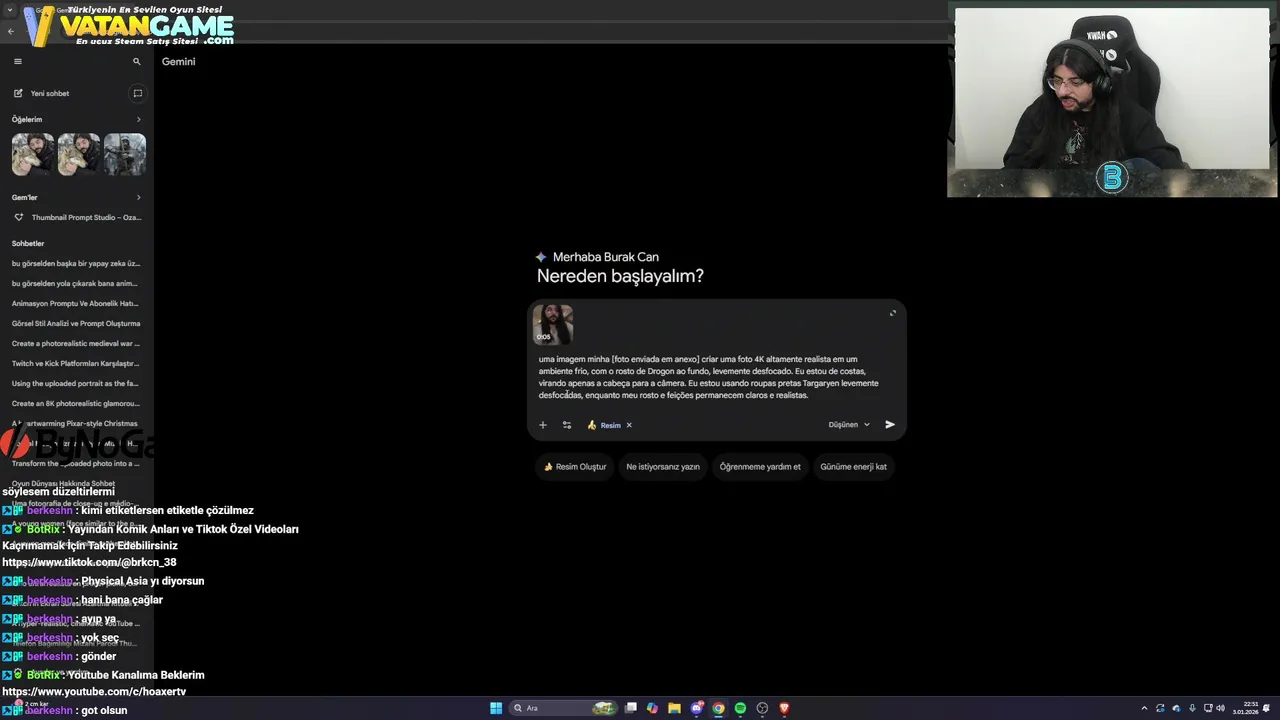Expand the Öğelerim section arrow

point(139,119)
